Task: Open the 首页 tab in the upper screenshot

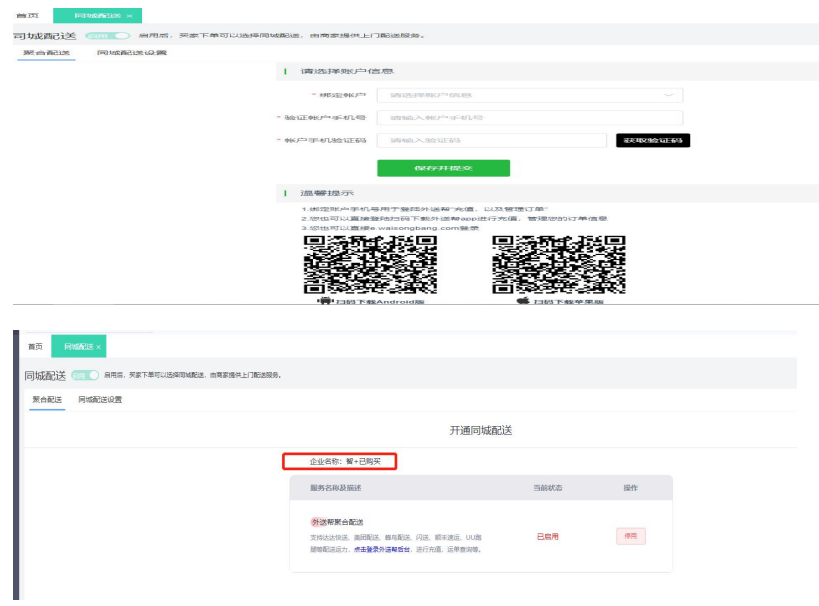Action: point(27,16)
